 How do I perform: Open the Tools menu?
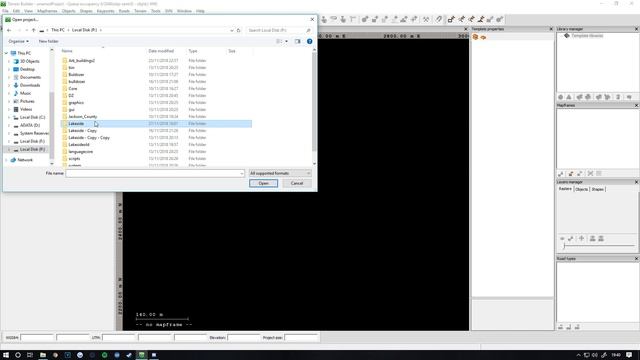point(156,11)
